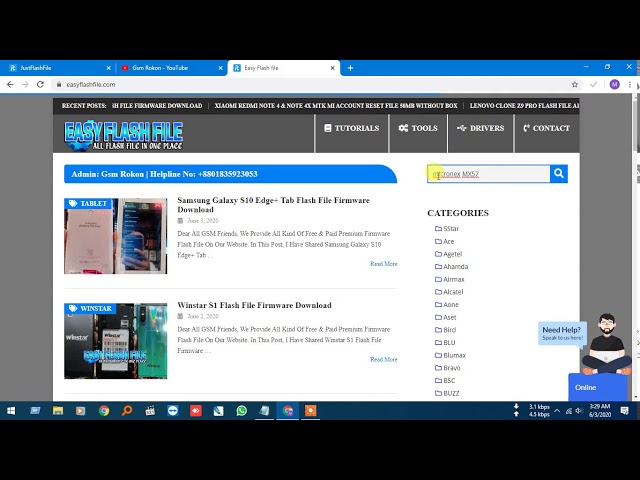Screen dimensions: 640x480
Task: Open the Chrome profile avatar M
Action: tap(614, 84)
